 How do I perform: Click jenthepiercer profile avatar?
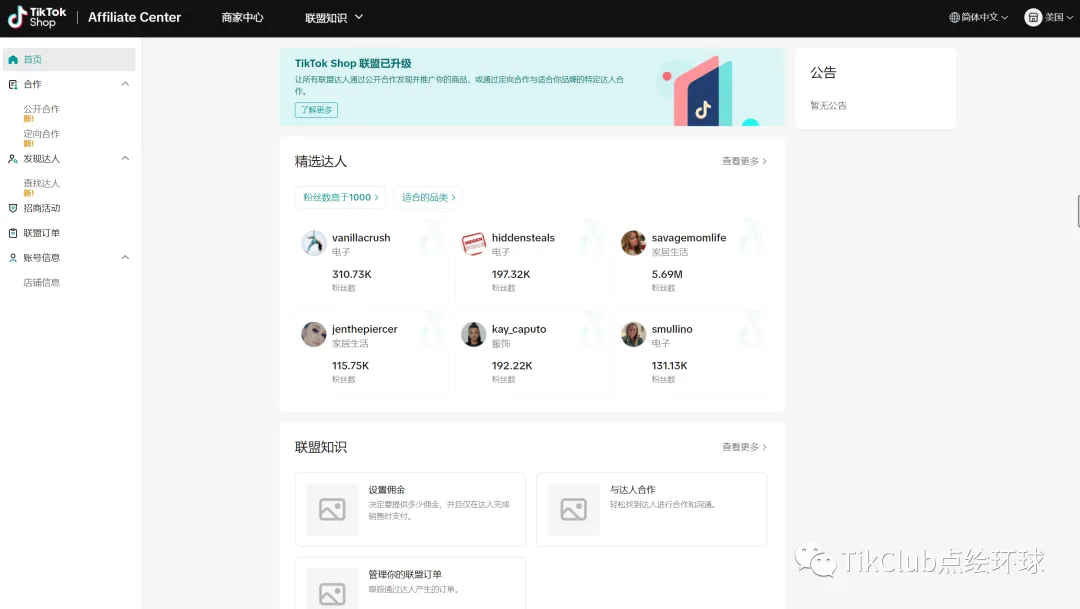pyautogui.click(x=313, y=334)
